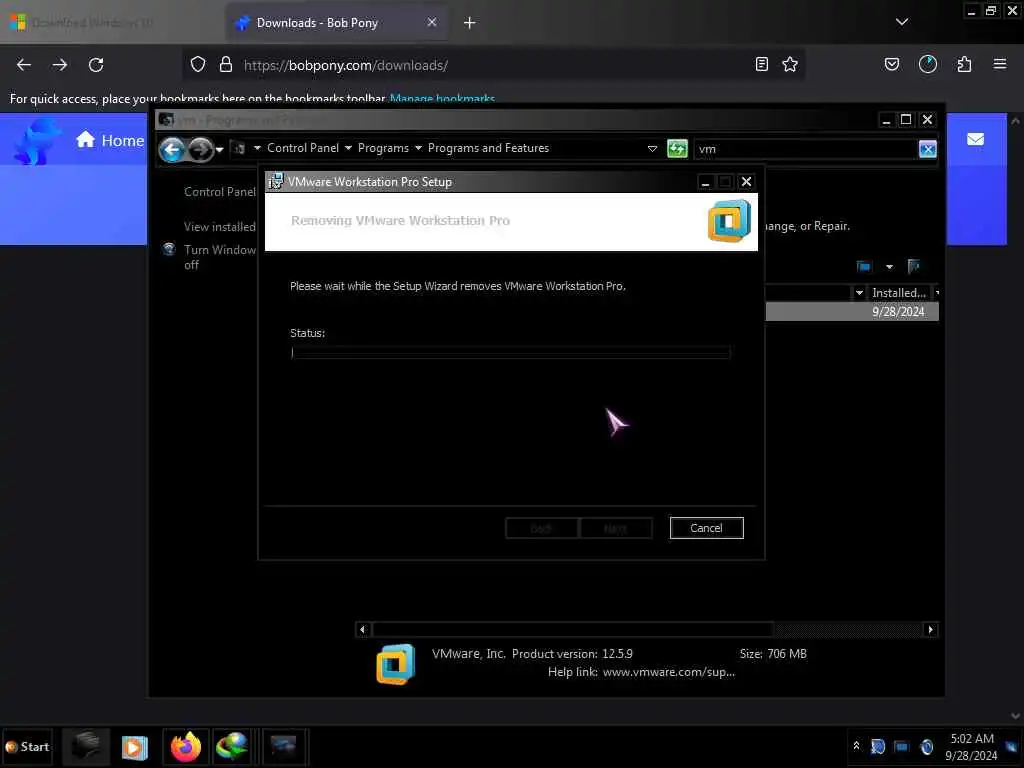The width and height of the screenshot is (1024, 768).
Task: Select Control Panel breadcrumb in address bar
Action: tap(303, 148)
